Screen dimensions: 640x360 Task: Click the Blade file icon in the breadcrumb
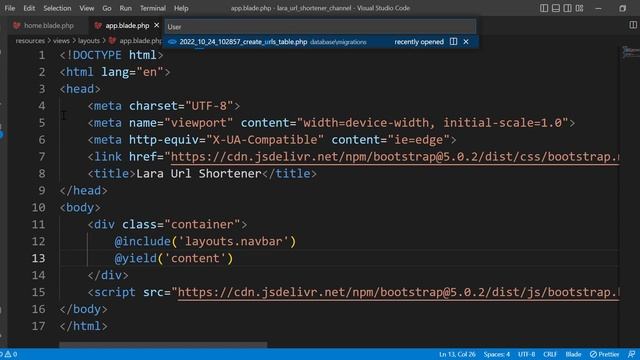click(x=112, y=41)
